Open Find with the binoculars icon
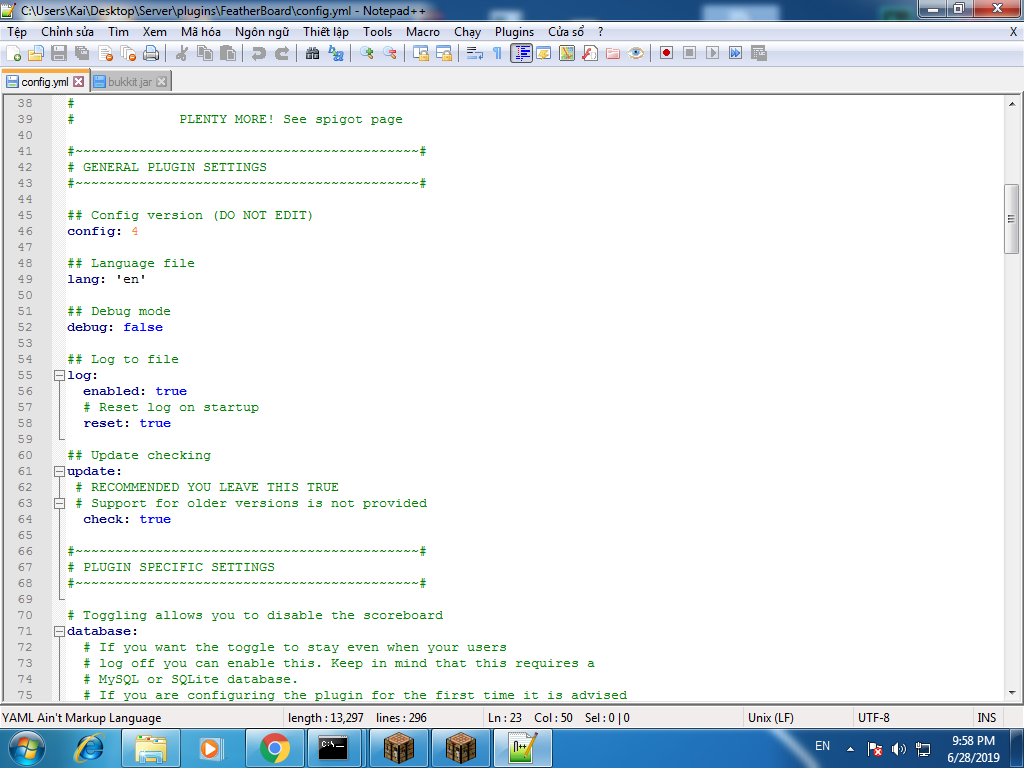Viewport: 1024px width, 768px height. click(x=312, y=54)
